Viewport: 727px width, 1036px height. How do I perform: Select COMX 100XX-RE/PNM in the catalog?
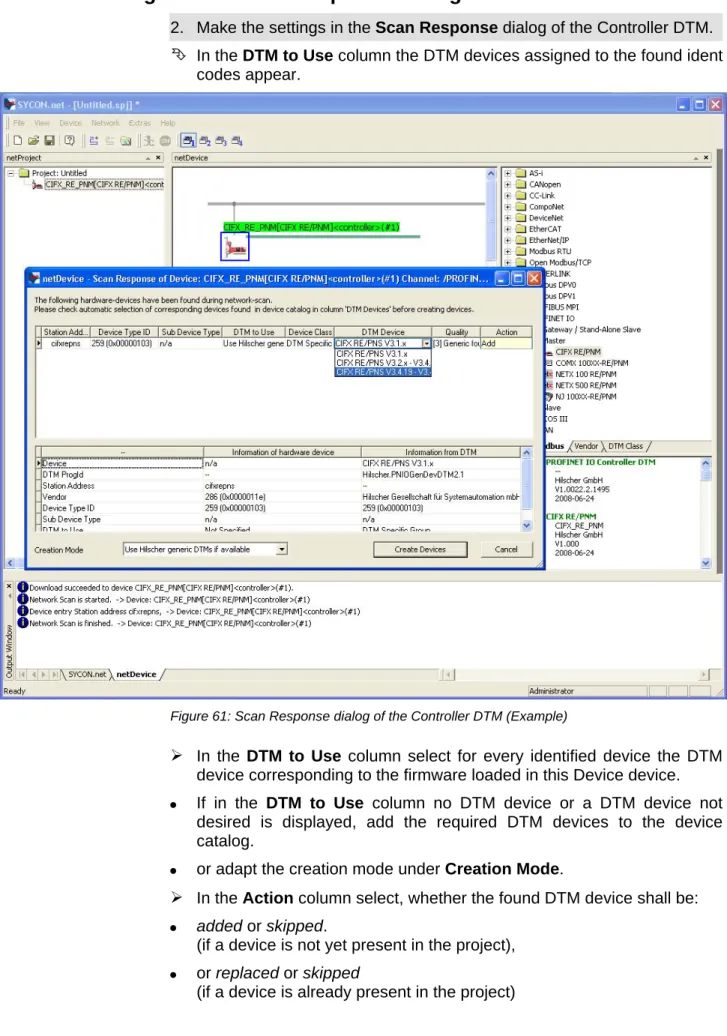(592, 363)
